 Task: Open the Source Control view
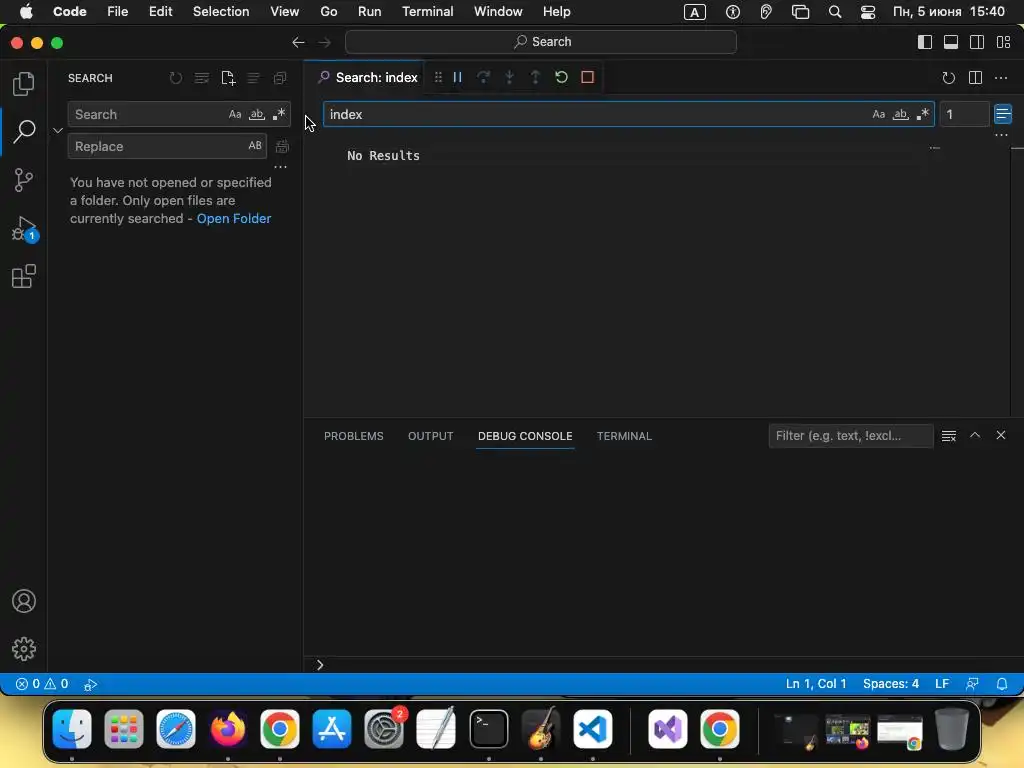click(24, 180)
